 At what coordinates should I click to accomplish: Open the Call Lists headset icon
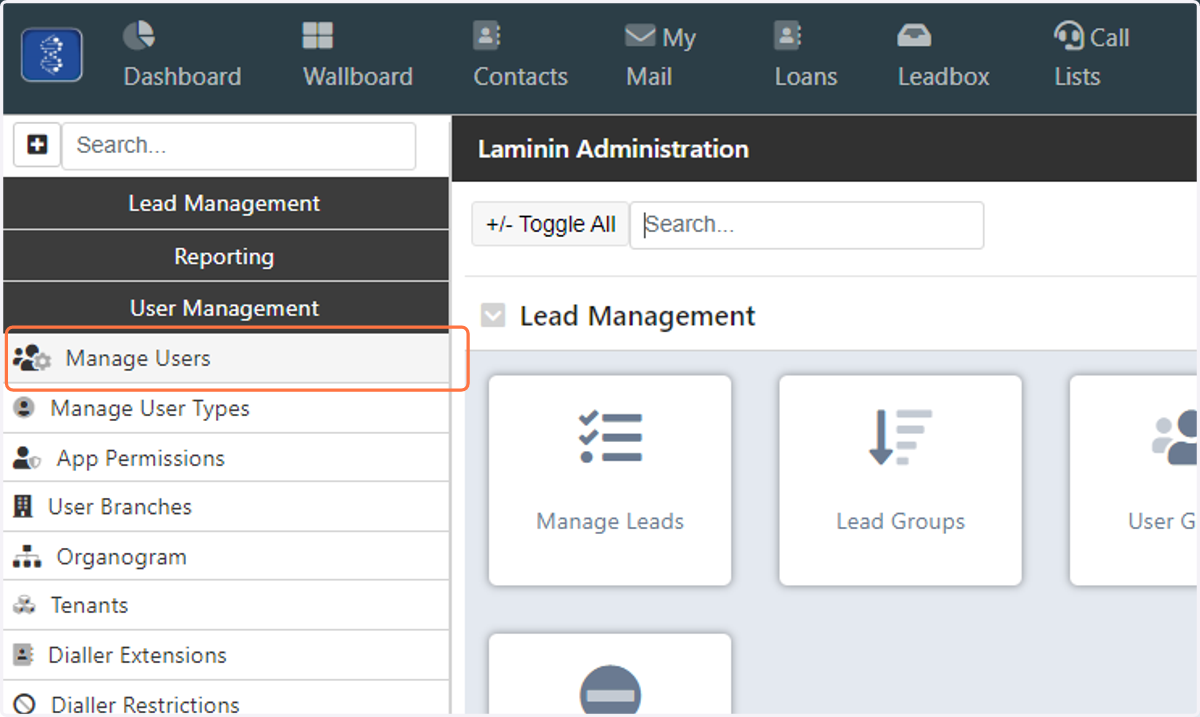click(x=1068, y=37)
